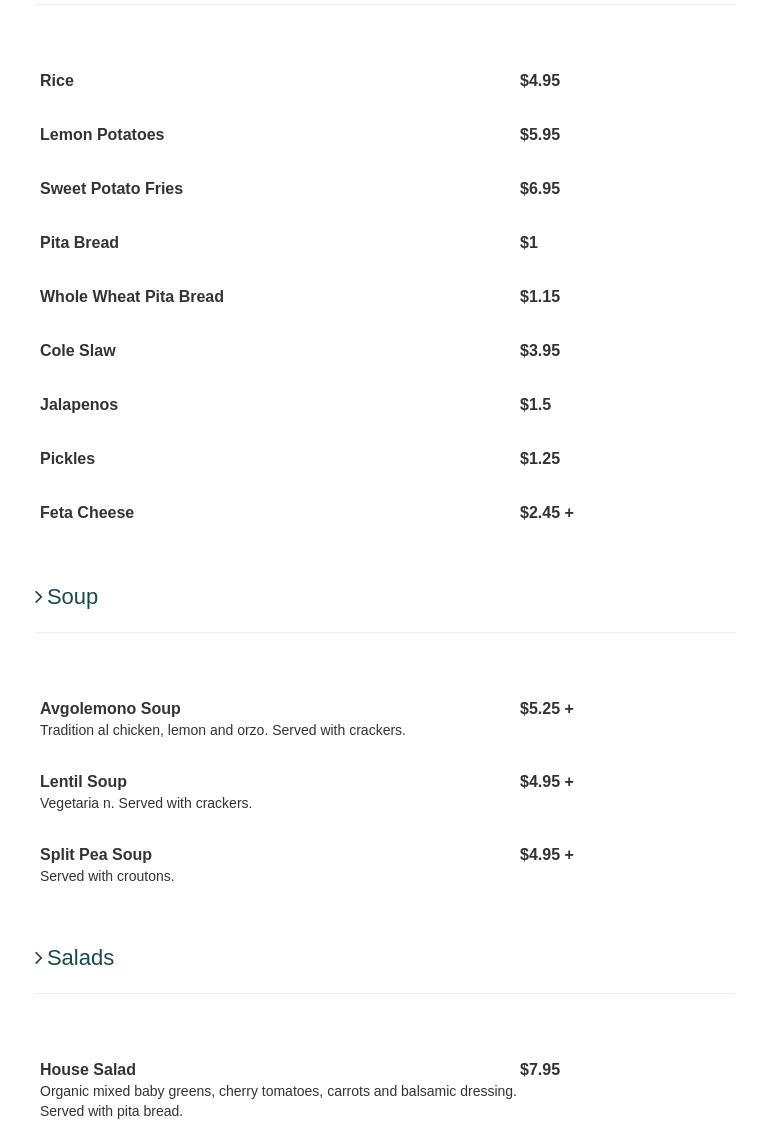
Task: Select the Cole Slaw item
Action: pos(78,351)
